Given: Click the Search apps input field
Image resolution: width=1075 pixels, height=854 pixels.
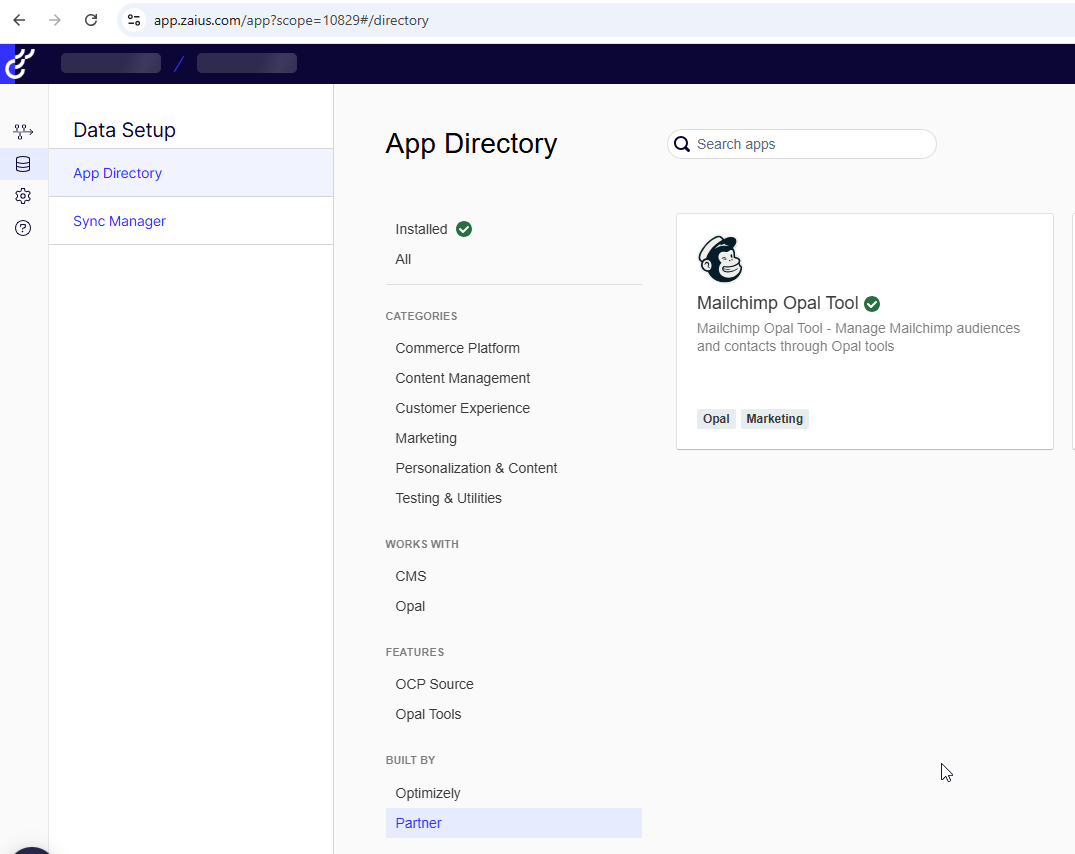Looking at the screenshot, I should click(810, 144).
